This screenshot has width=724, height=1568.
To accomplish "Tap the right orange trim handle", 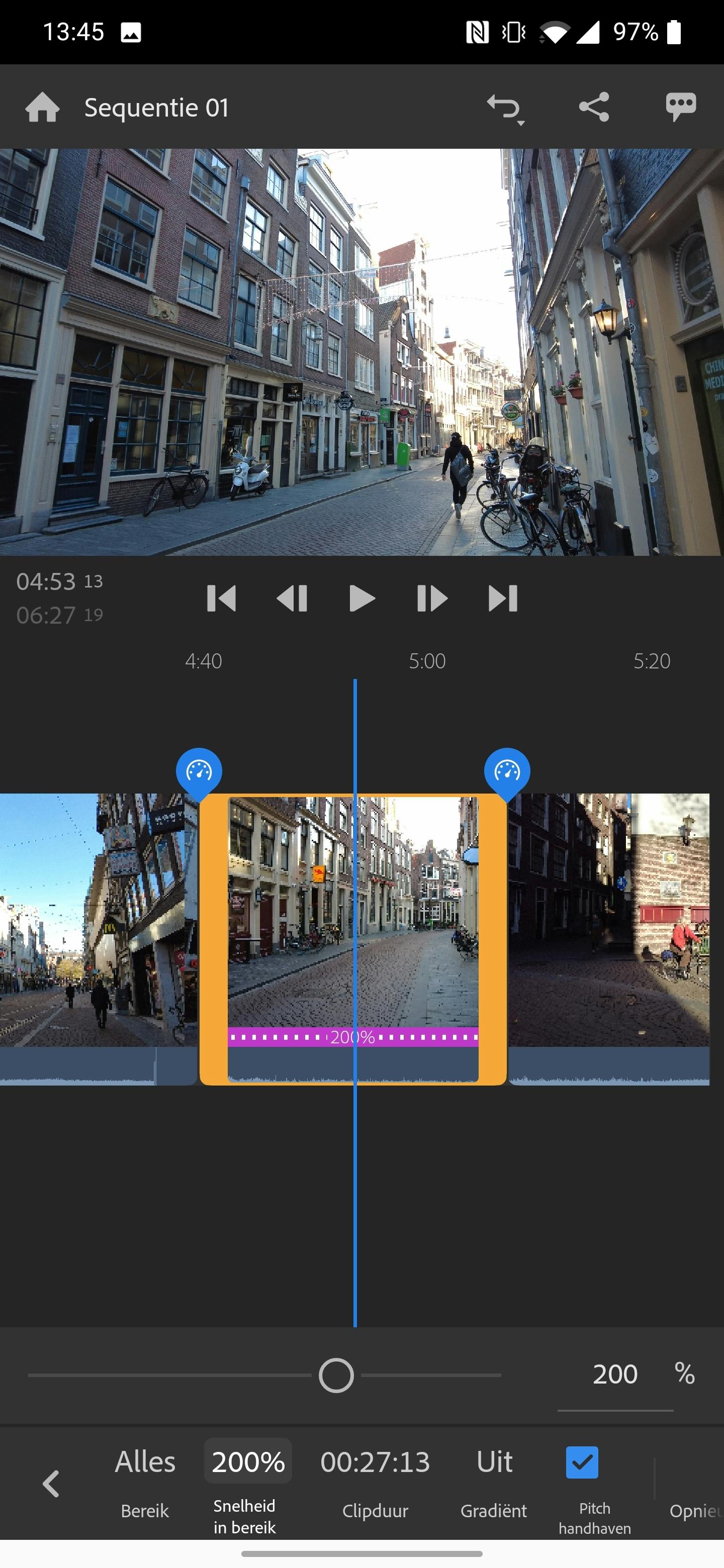I will [493, 939].
